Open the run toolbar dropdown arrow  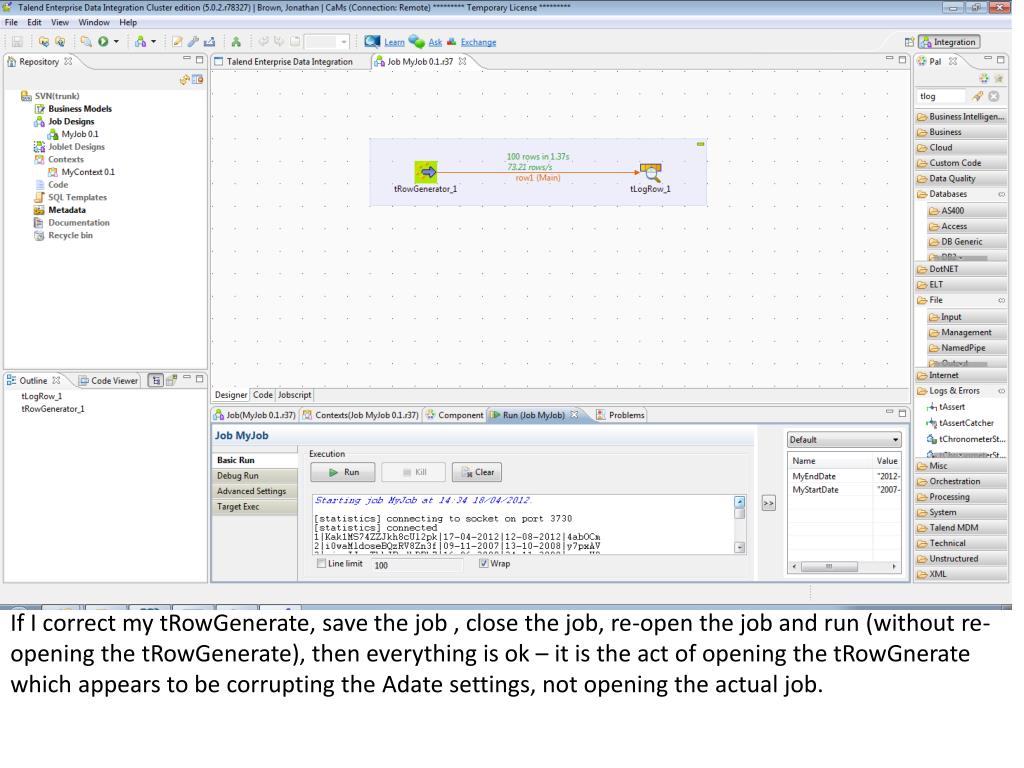(116, 42)
